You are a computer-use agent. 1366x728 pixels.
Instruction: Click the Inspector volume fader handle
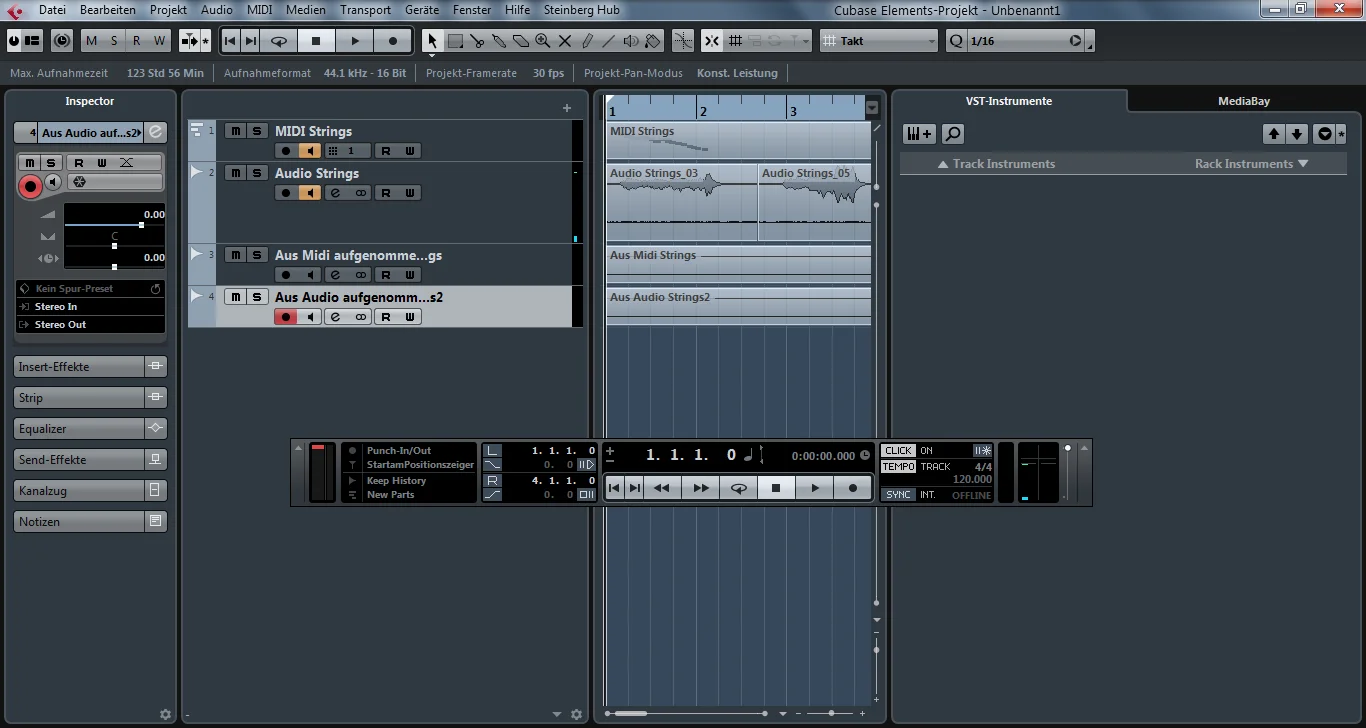pyautogui.click(x=141, y=225)
